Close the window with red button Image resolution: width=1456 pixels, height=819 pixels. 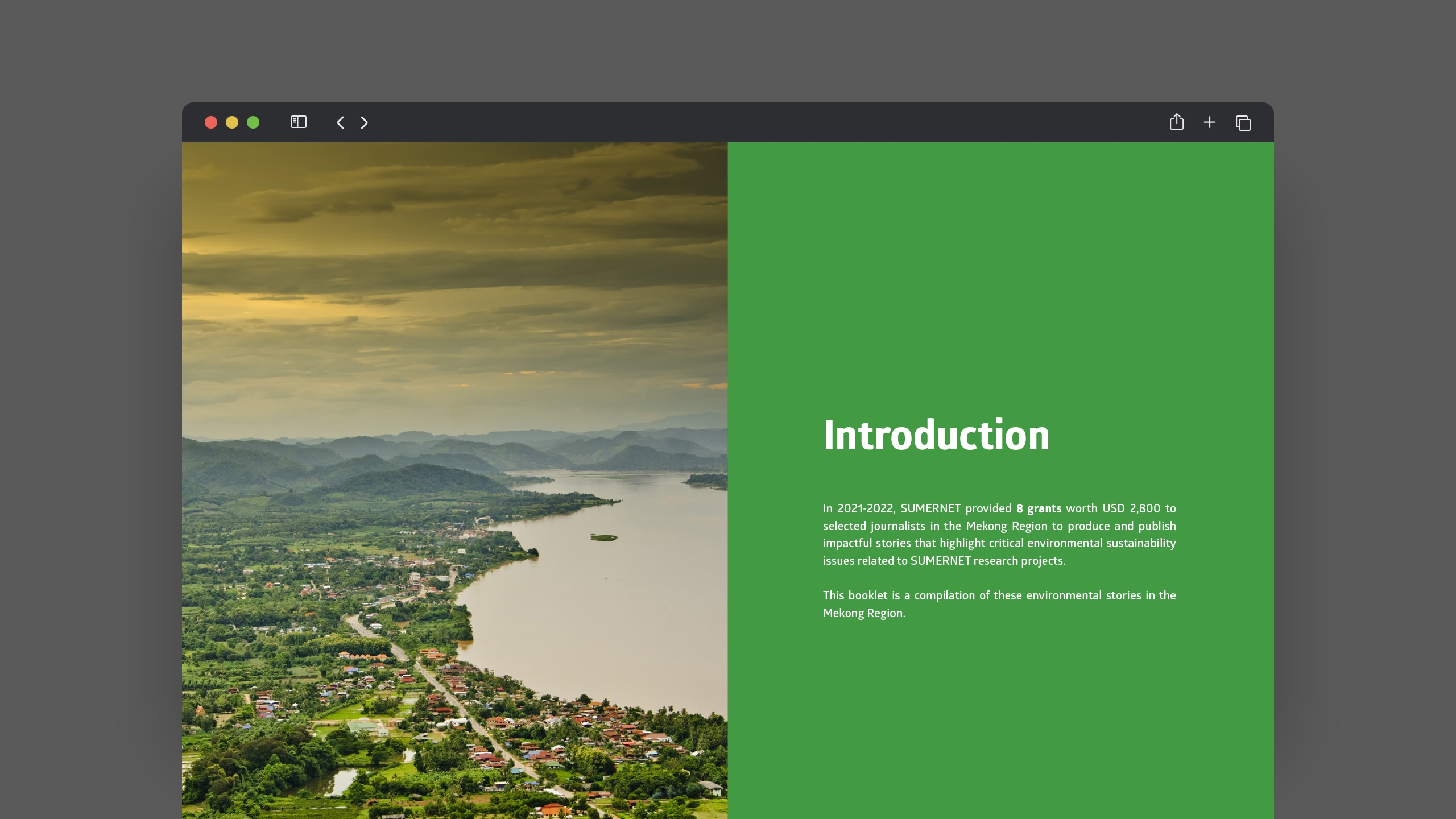coord(211,122)
